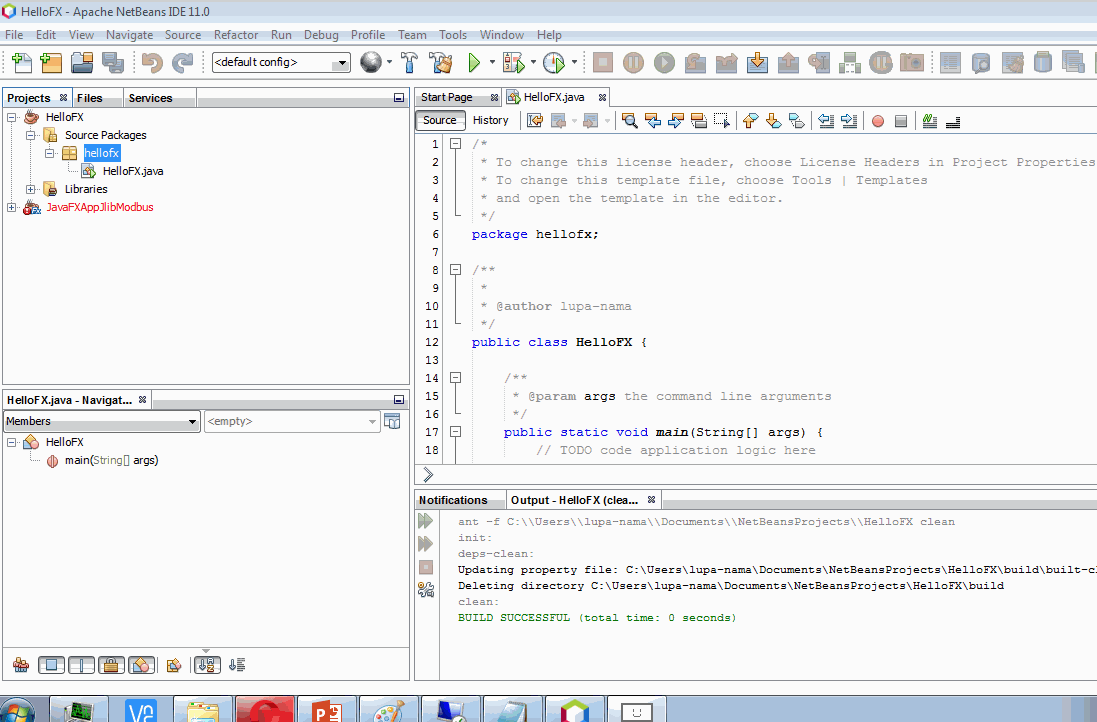The height and width of the screenshot is (722, 1097).
Task: Switch to the Notifications tab
Action: [453, 500]
